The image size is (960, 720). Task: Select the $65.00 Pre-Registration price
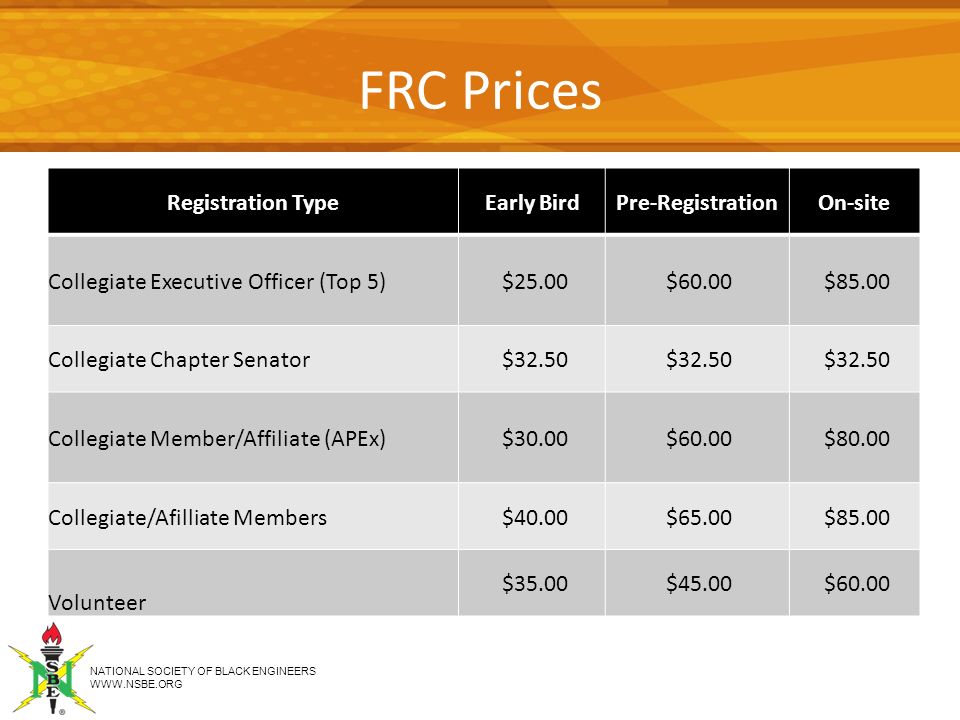pyautogui.click(x=699, y=517)
